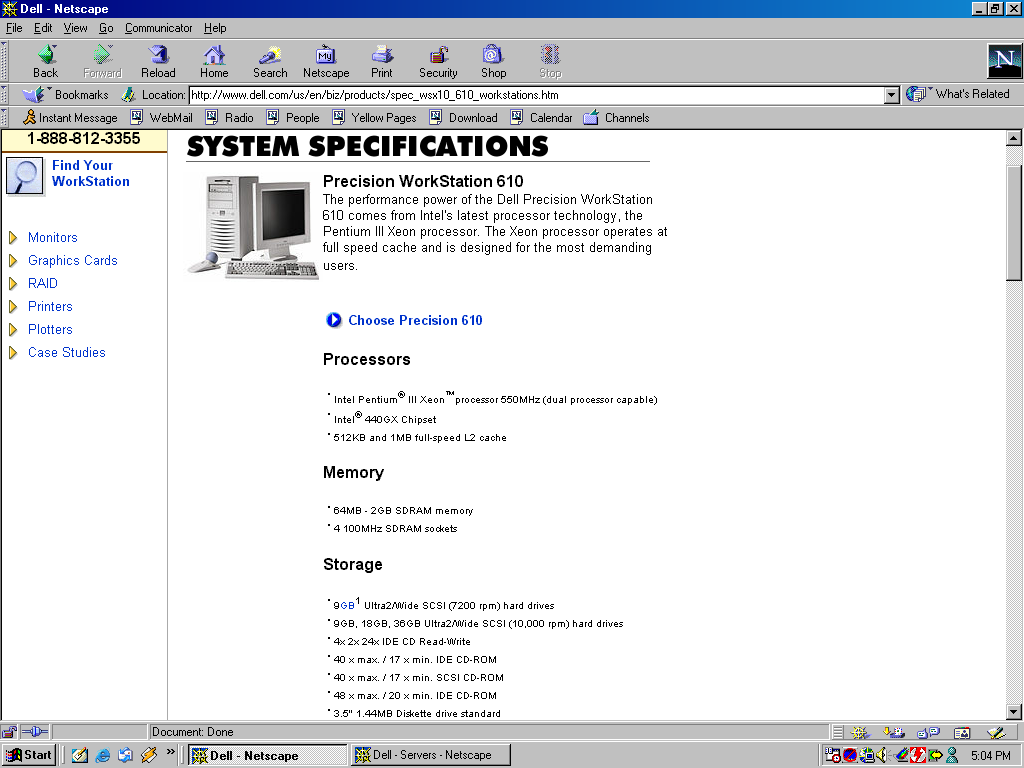
Task: Click the Precision WorkStation 610 product image
Action: [x=253, y=227]
